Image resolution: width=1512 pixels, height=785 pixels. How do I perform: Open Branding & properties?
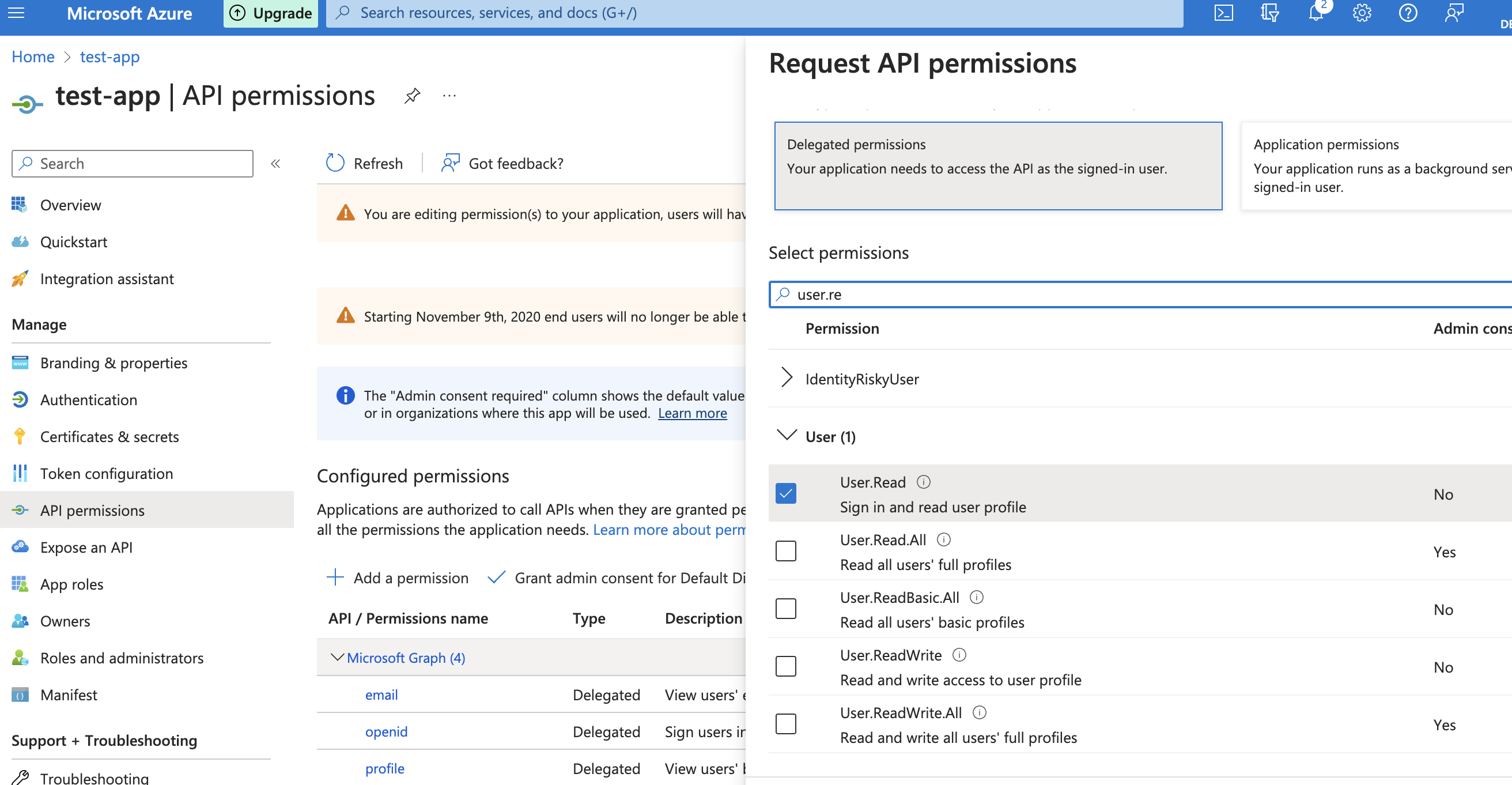click(114, 363)
